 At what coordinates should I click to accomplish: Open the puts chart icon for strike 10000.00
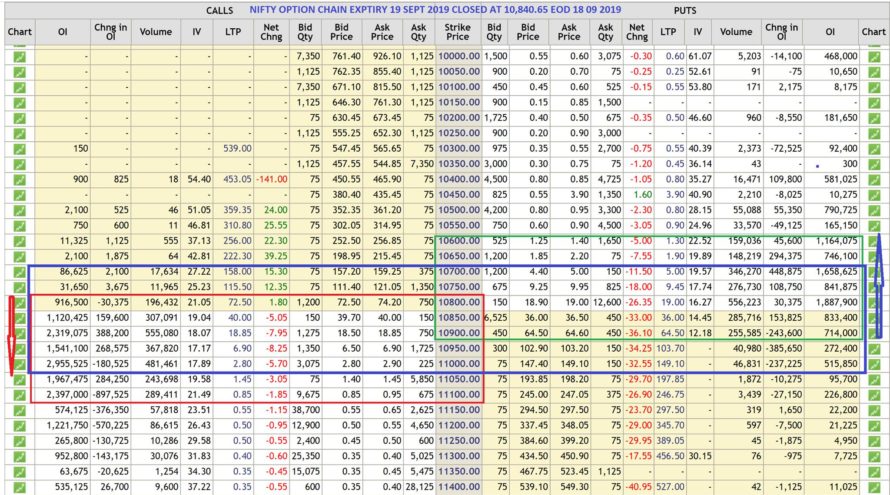pyautogui.click(x=874, y=57)
